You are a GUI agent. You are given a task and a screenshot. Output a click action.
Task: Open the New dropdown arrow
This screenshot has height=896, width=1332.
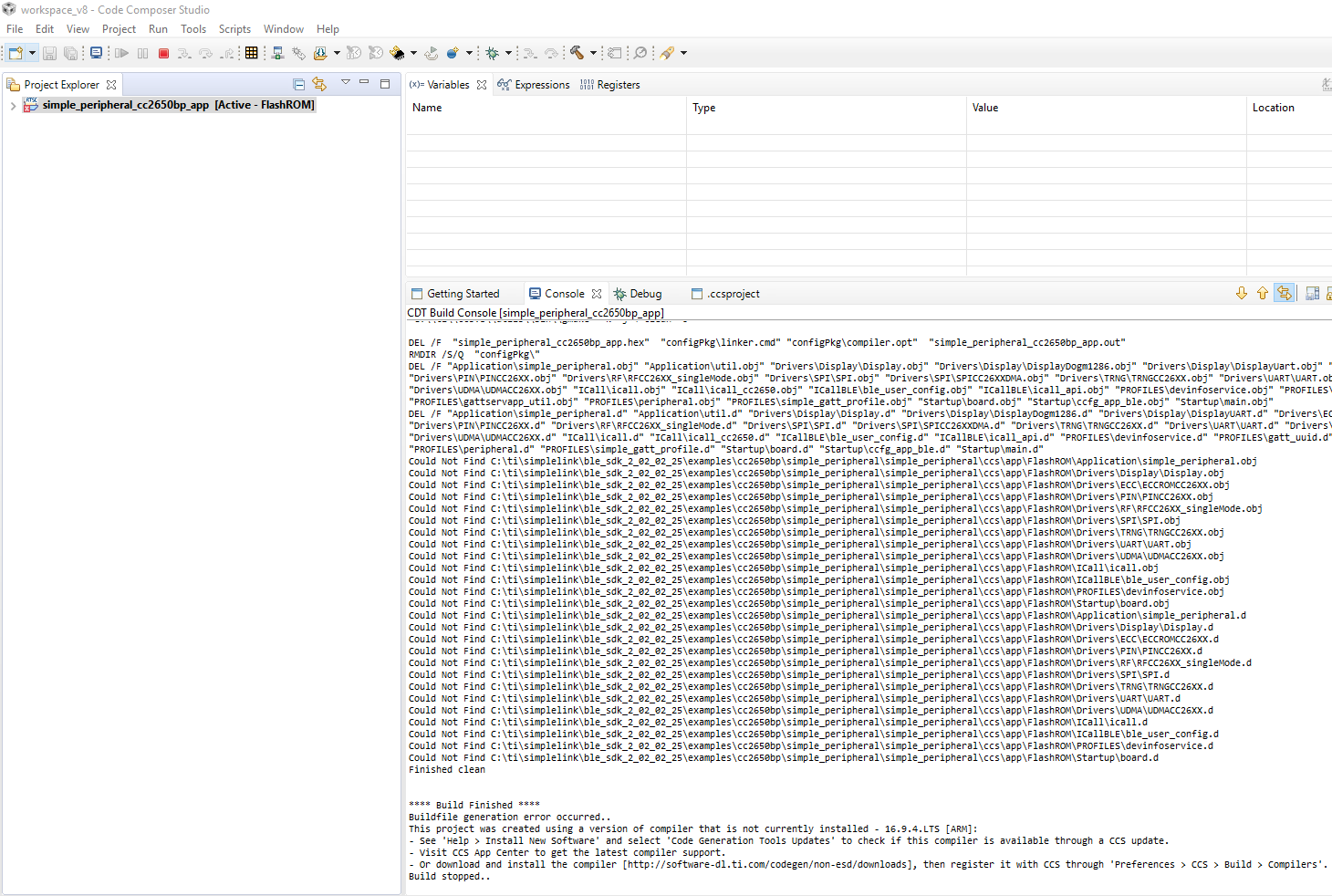tap(32, 53)
